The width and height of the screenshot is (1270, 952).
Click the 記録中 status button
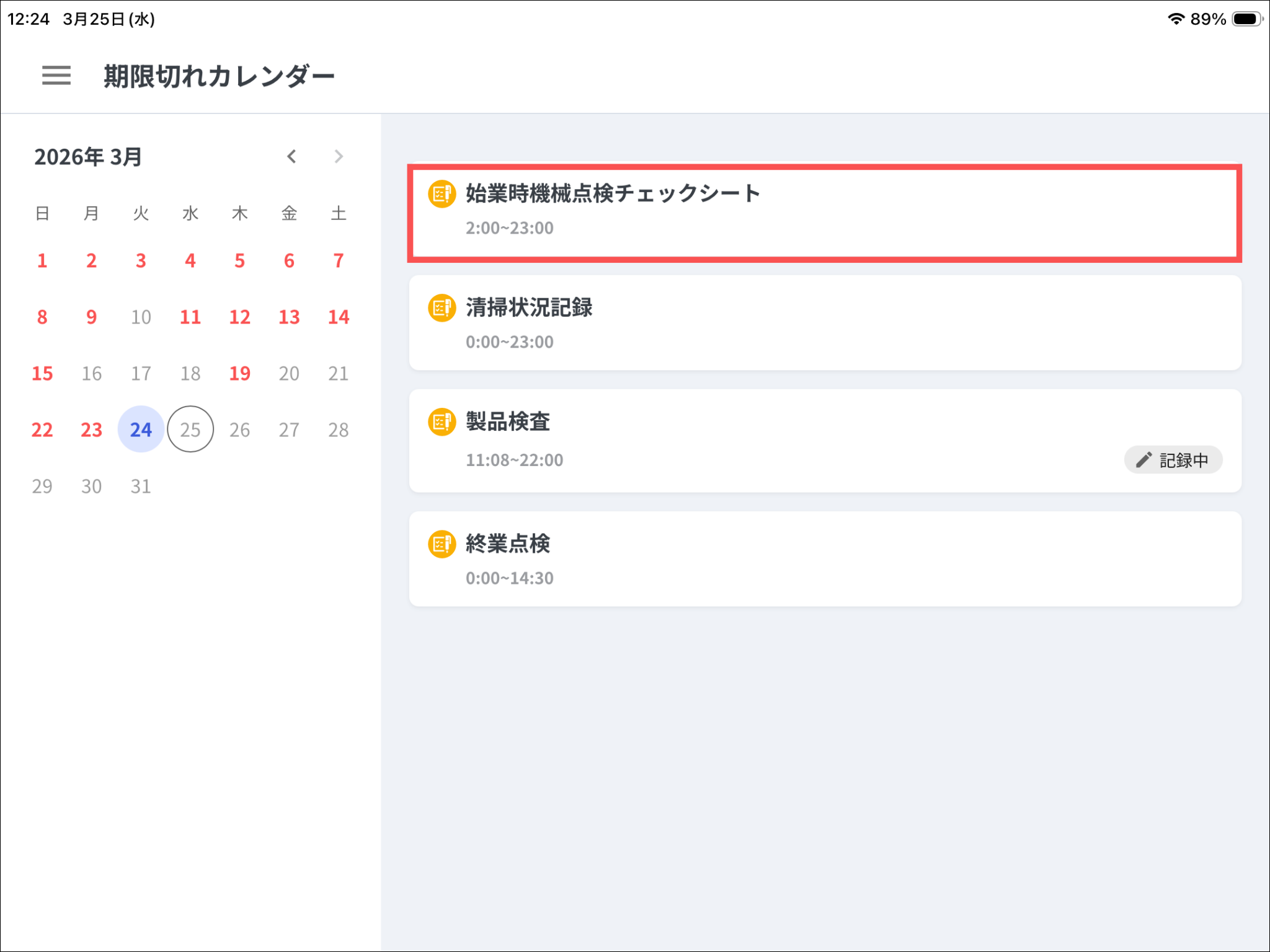click(x=1173, y=460)
